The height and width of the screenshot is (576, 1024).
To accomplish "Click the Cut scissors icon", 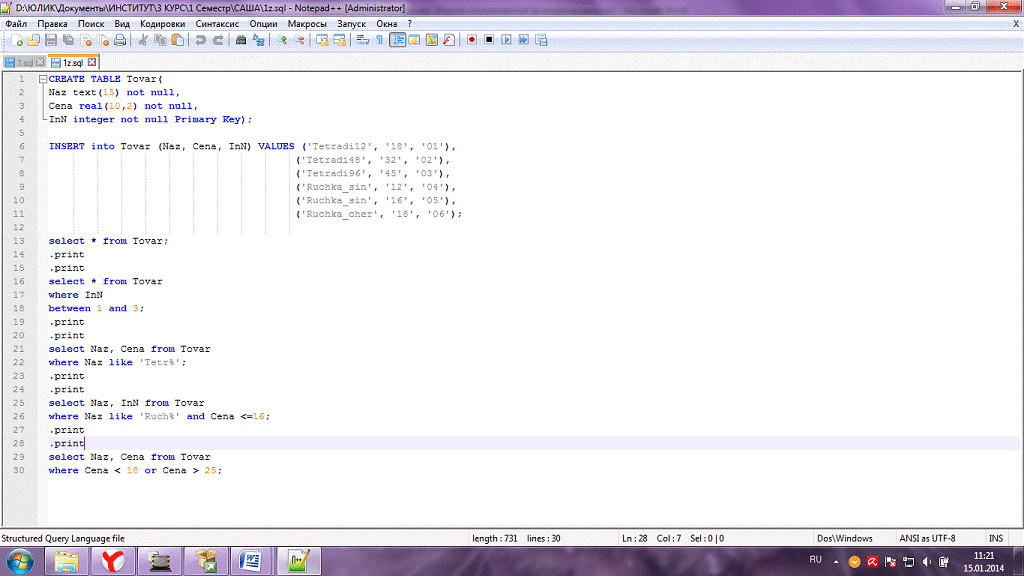I will pyautogui.click(x=143, y=40).
